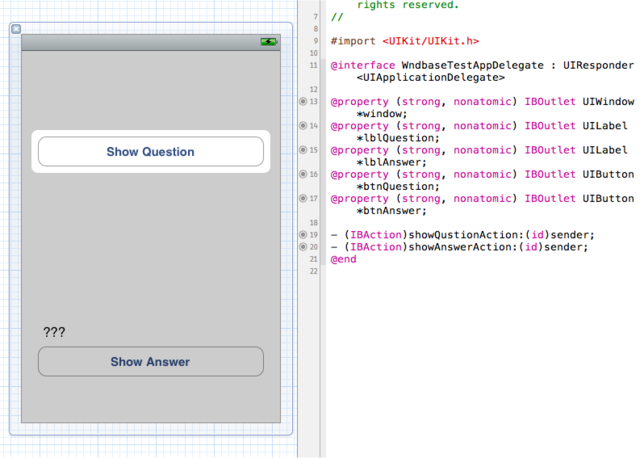The width and height of the screenshot is (640, 458).
Task: Click WndbaseTestAppDelegate in the interface line
Action: tap(473, 65)
